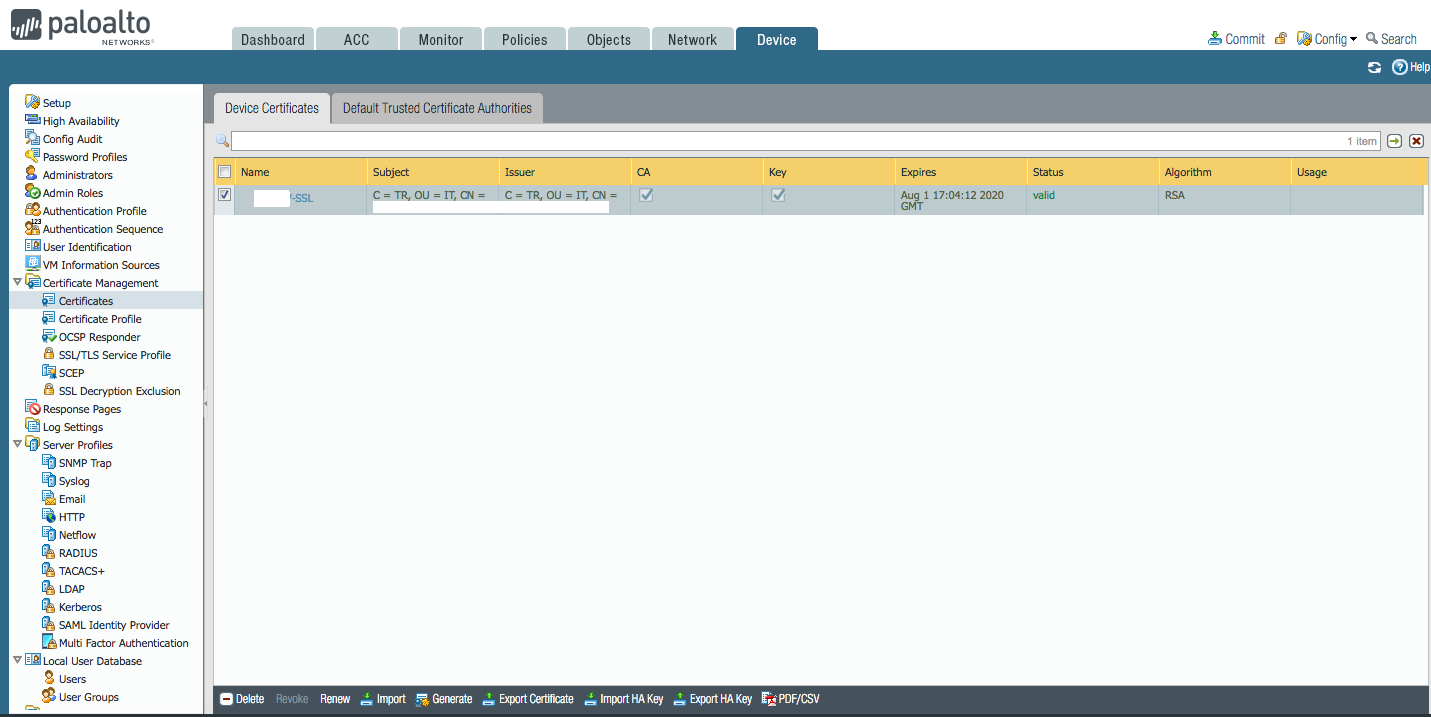Open the Help icon in top bar
This screenshot has height=717, width=1431.
point(1400,67)
